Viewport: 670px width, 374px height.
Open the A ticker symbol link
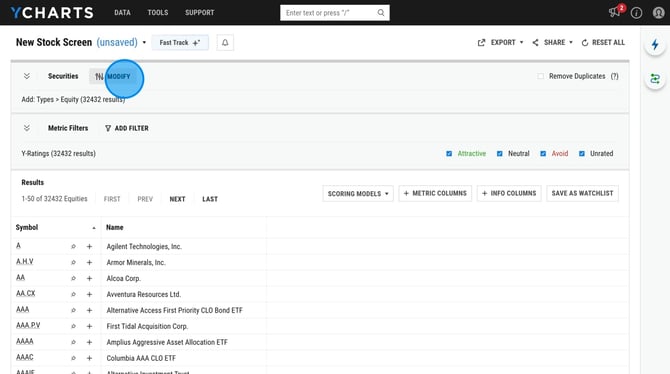click(x=18, y=245)
